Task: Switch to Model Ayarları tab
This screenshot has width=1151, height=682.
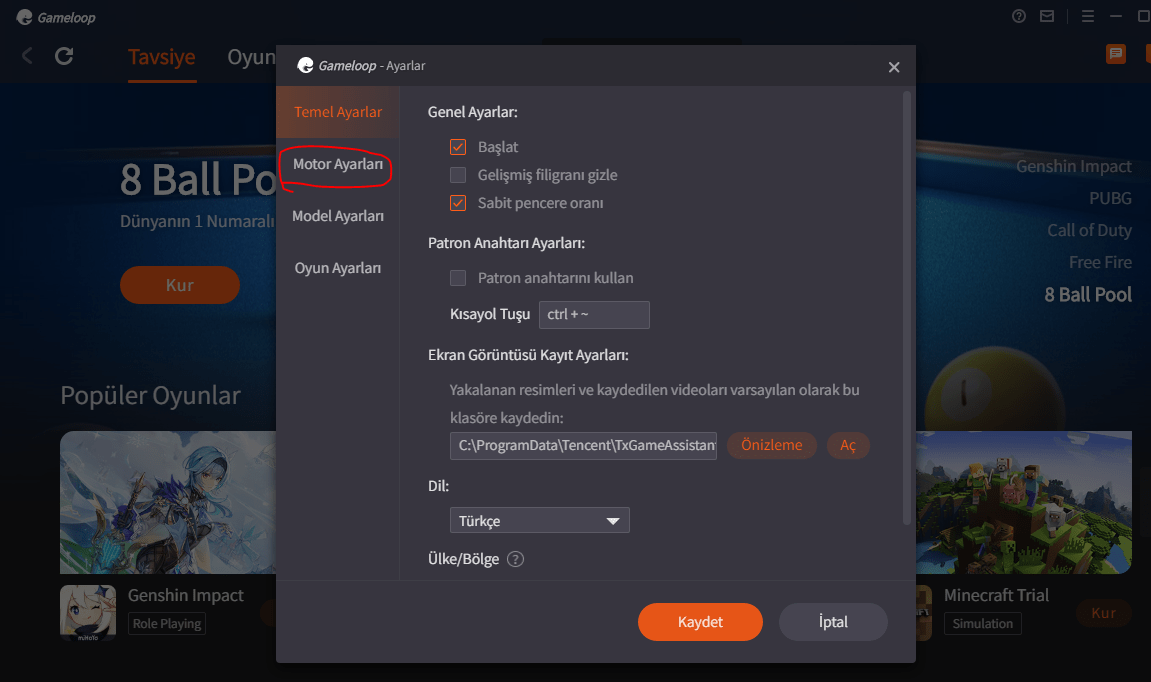Action: pos(338,216)
